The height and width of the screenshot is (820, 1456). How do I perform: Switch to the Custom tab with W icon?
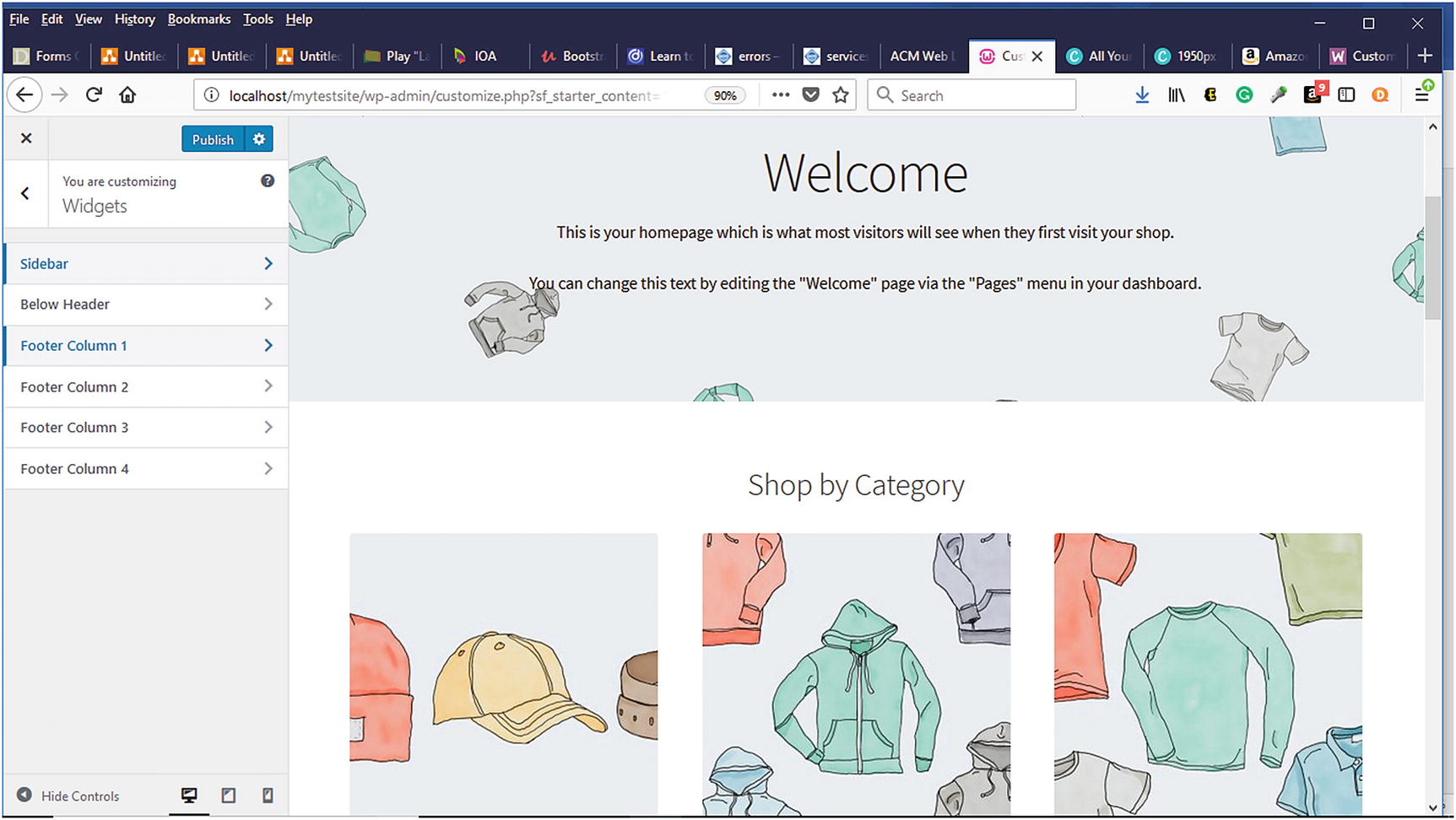(x=1363, y=57)
